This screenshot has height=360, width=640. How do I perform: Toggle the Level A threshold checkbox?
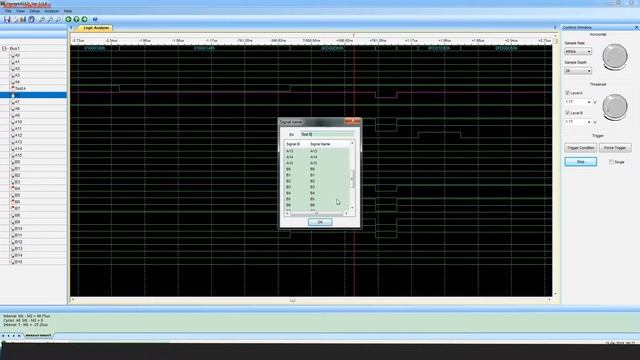coord(567,93)
